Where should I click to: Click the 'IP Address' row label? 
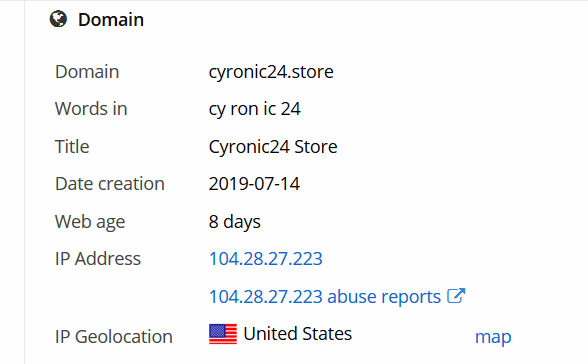98,259
